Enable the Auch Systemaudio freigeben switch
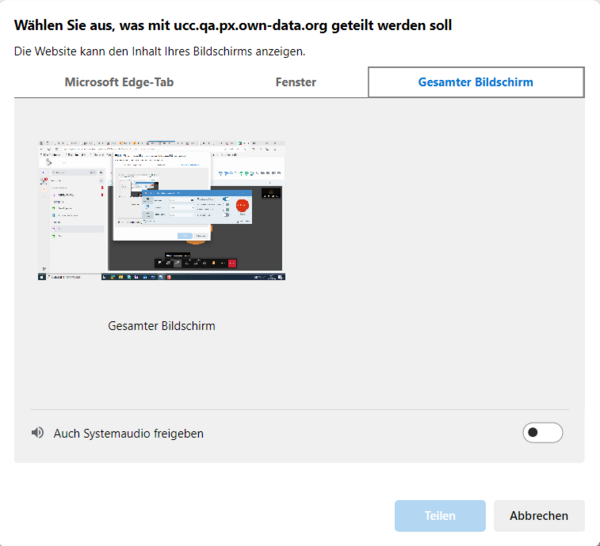 (542, 433)
